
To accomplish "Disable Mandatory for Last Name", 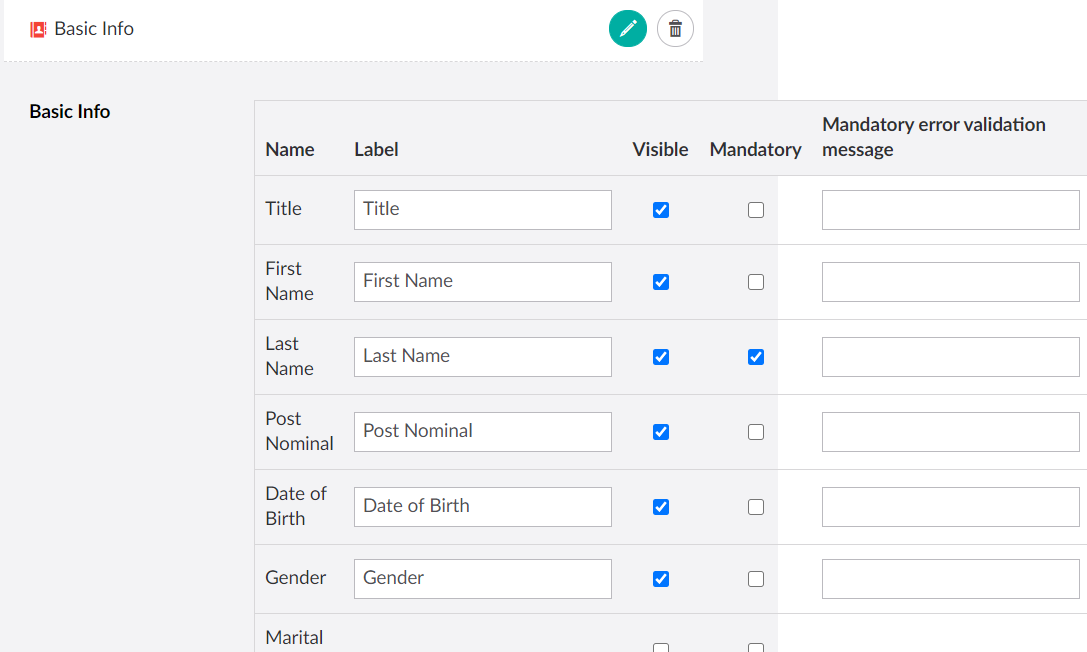I will click(755, 356).
